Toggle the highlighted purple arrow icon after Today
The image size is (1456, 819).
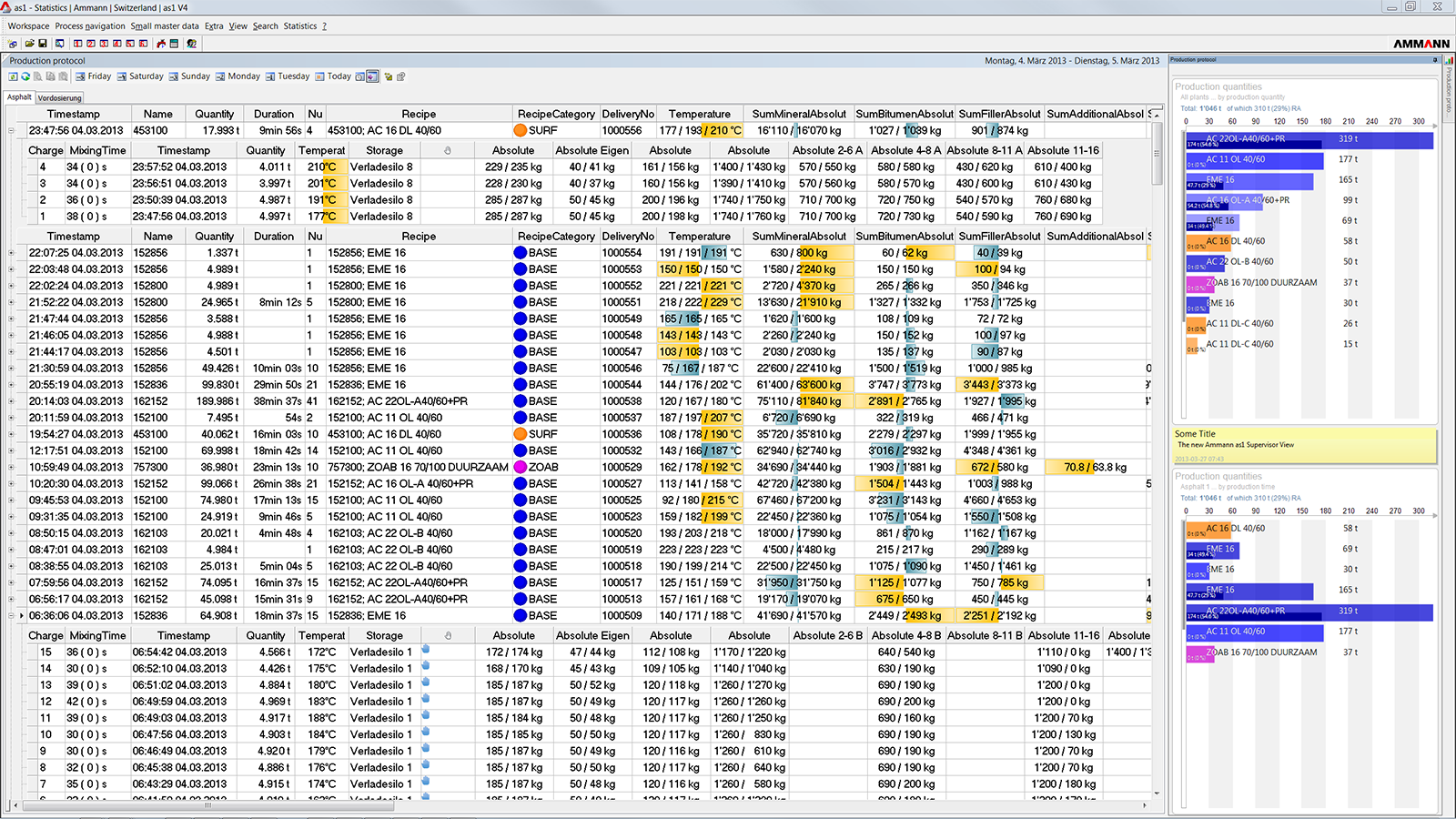pyautogui.click(x=372, y=76)
